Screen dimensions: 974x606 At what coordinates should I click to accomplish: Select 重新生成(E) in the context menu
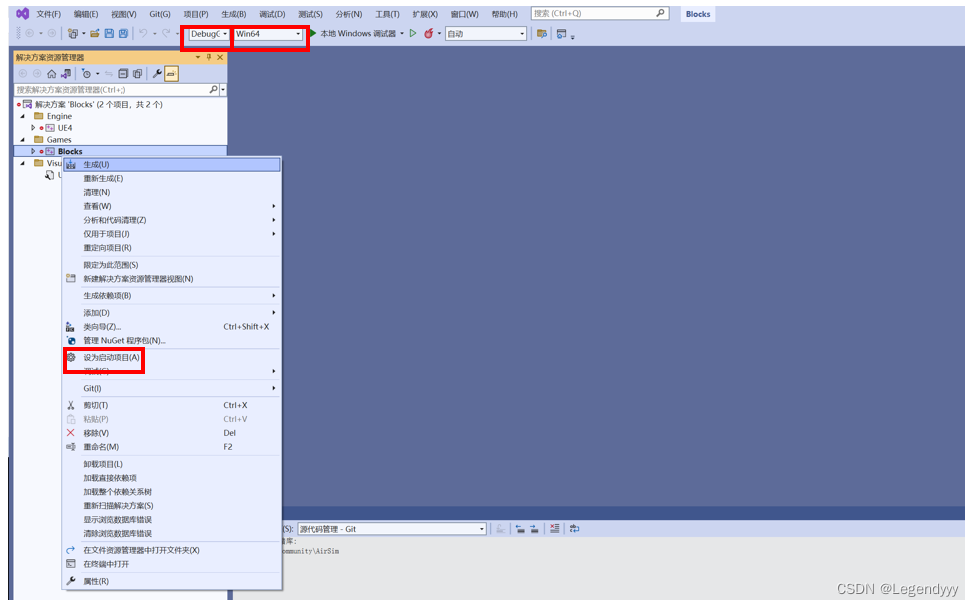[172, 178]
